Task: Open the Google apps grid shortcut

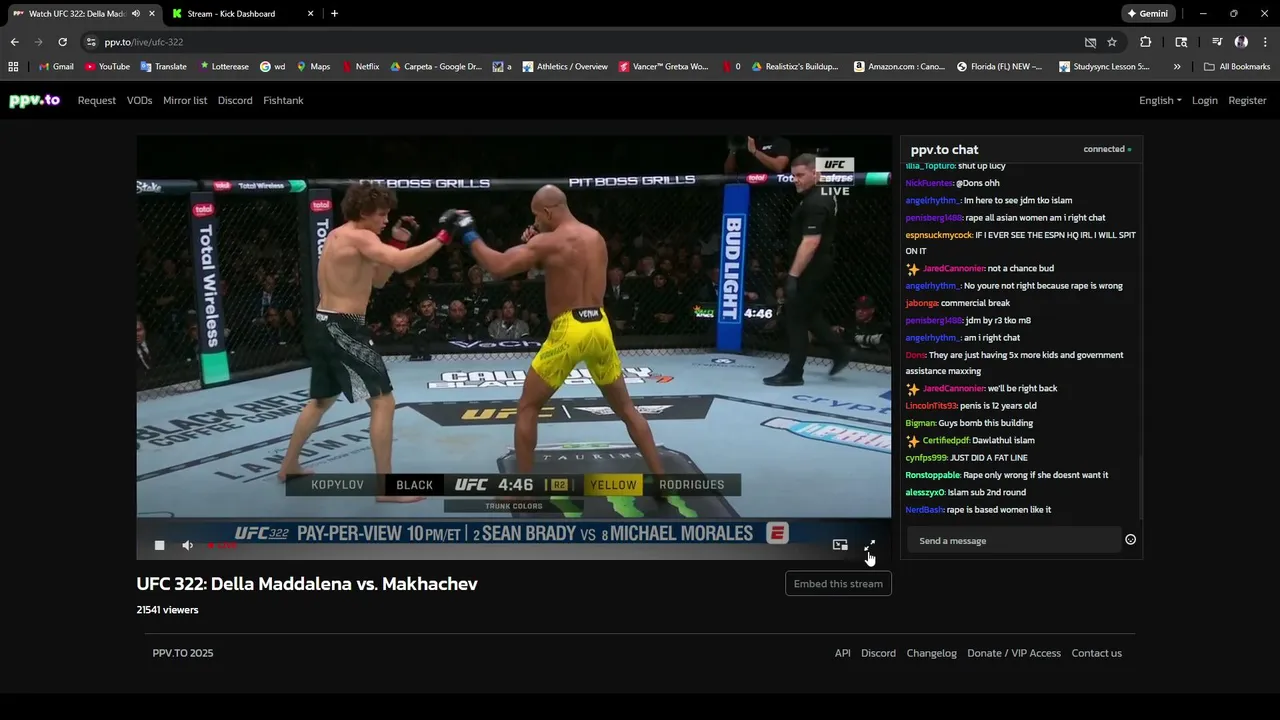Action: [13, 67]
